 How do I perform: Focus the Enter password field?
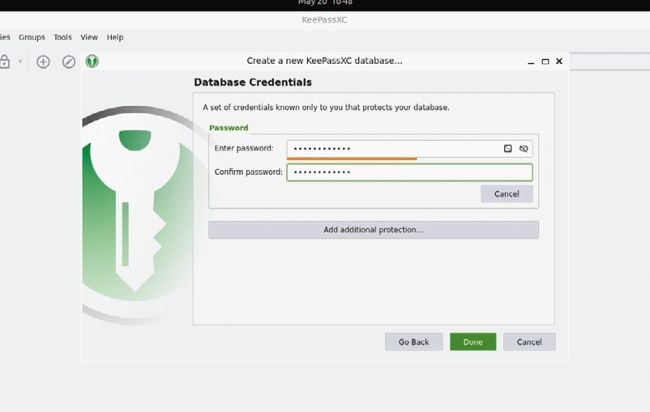pyautogui.click(x=390, y=148)
